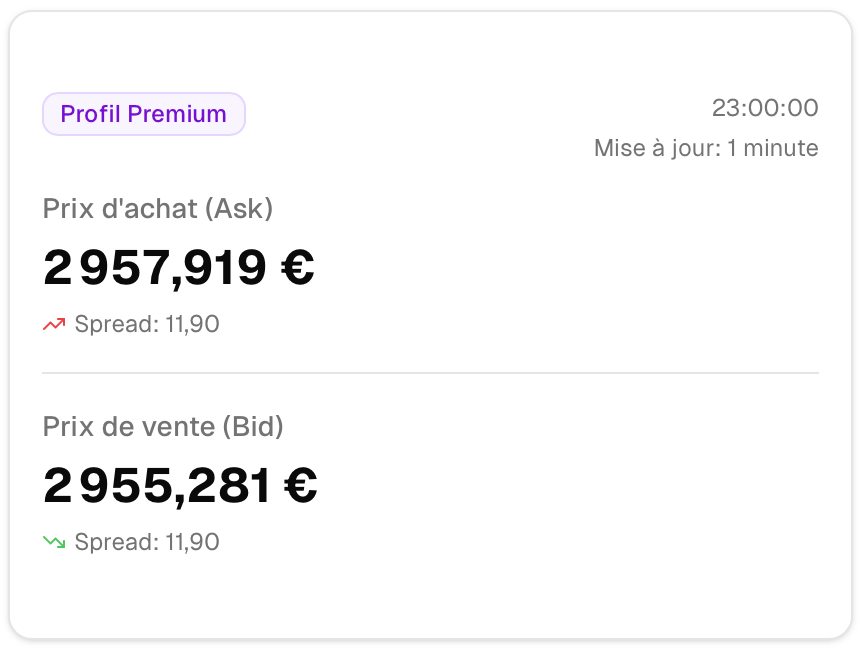Click the Prix de vente (Bid) label
This screenshot has height=650, width=866.
coord(163,427)
